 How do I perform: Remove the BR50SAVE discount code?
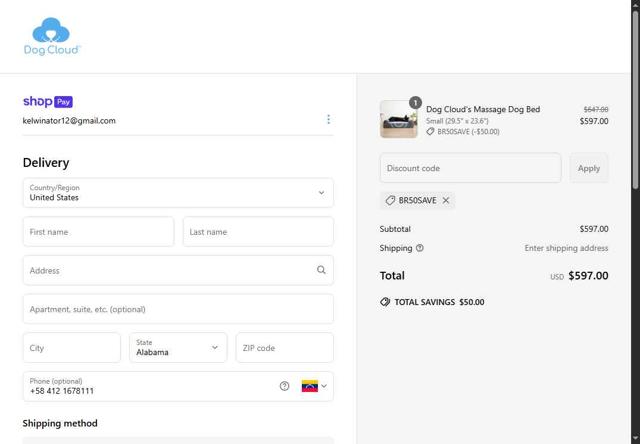(x=446, y=200)
